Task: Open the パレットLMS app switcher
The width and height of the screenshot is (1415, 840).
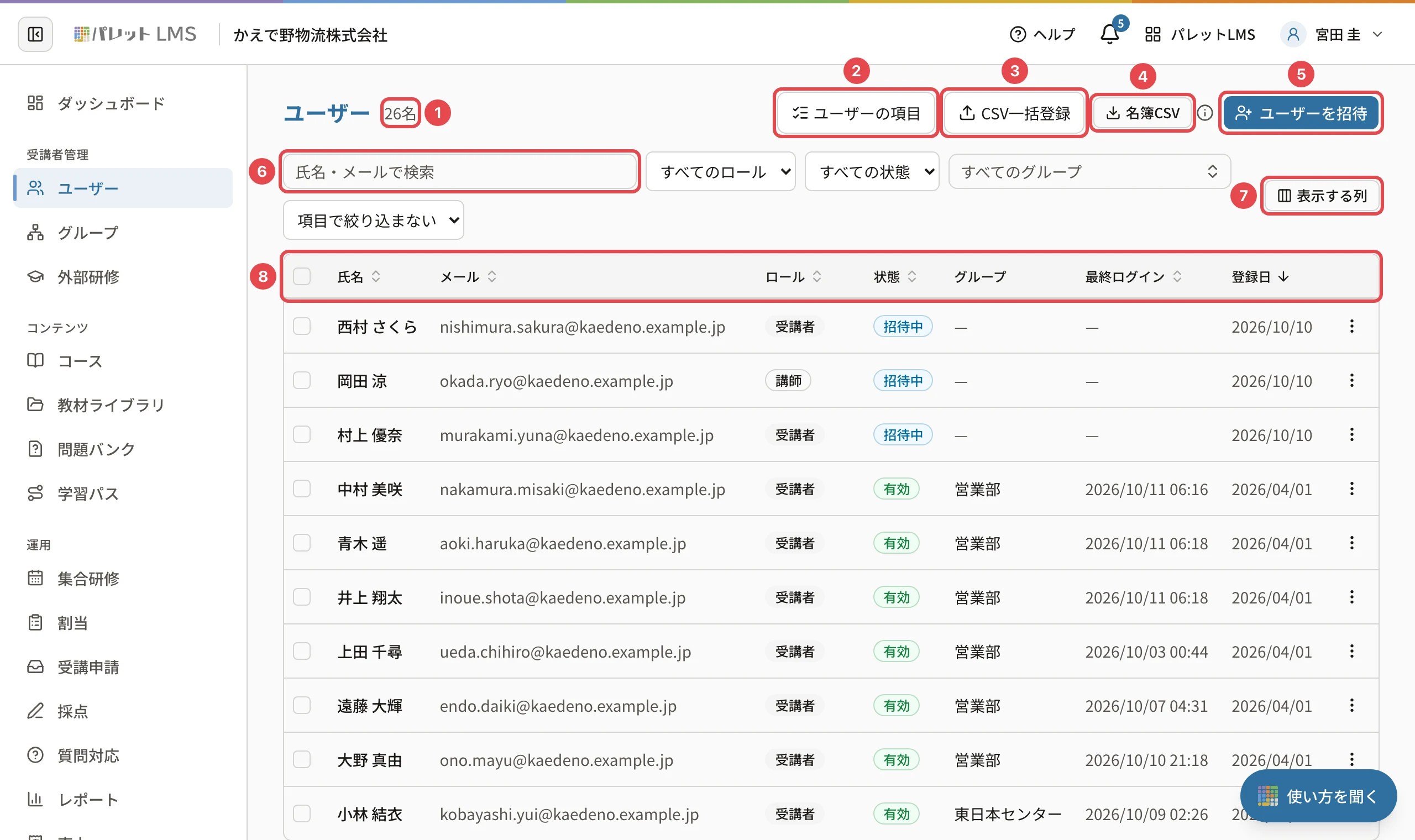Action: 1199,34
